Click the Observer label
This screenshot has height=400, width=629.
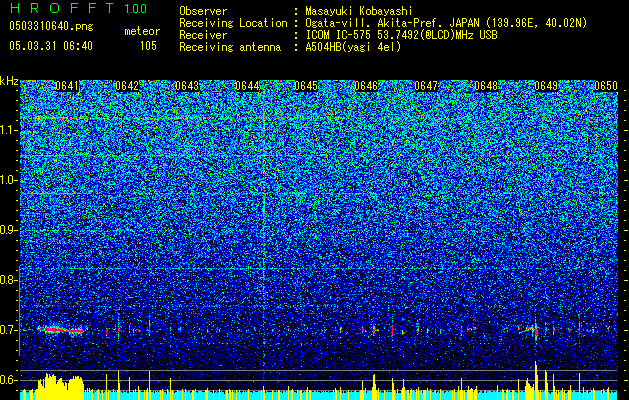pyautogui.click(x=203, y=11)
